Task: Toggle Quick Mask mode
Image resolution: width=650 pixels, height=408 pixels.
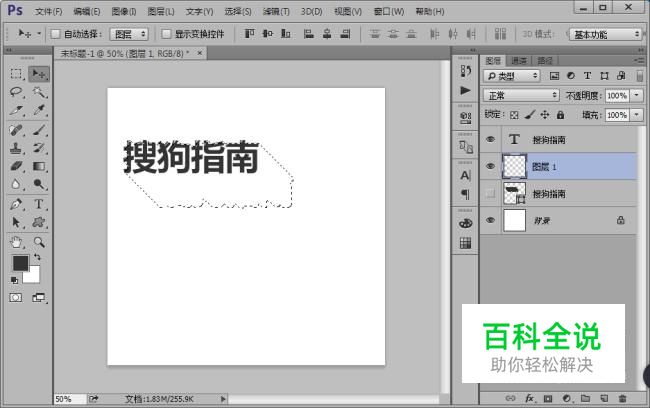Action: pyautogui.click(x=16, y=298)
